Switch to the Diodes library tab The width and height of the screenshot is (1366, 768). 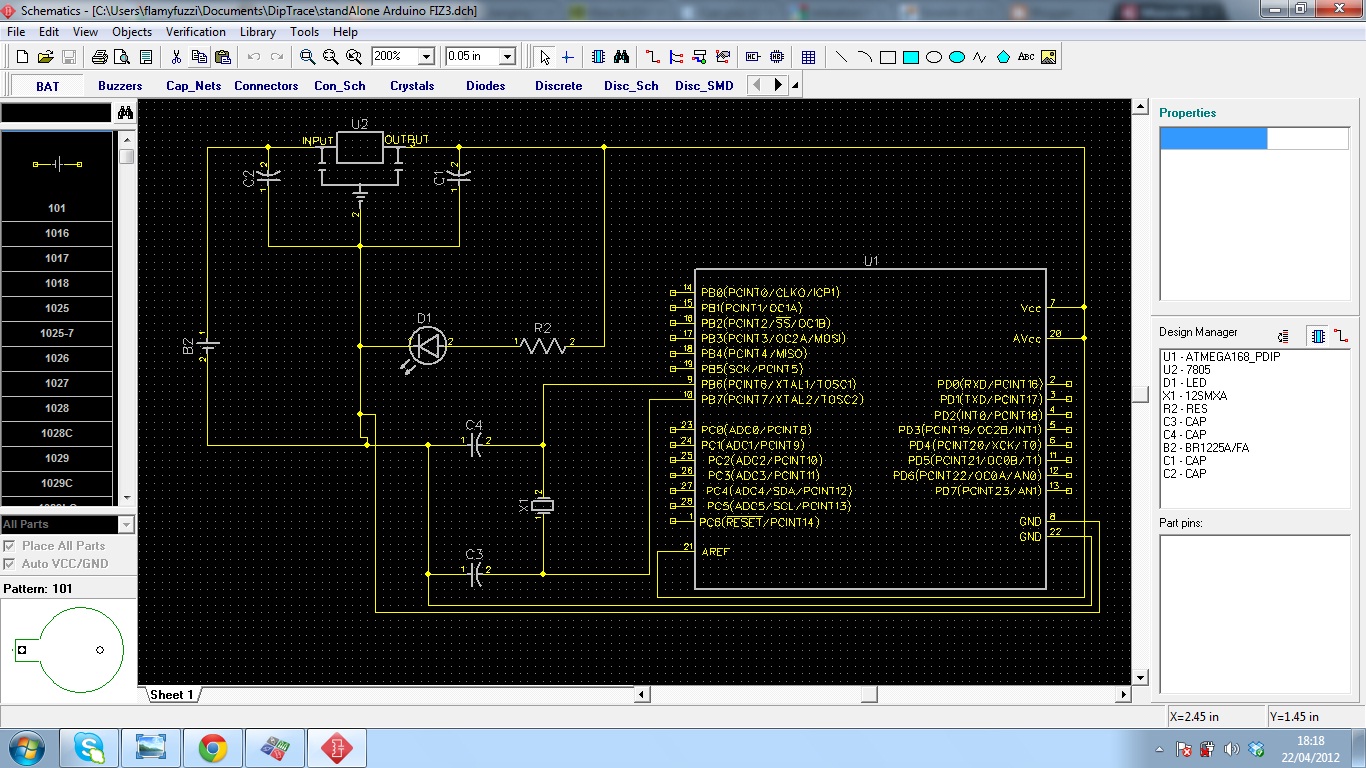[x=485, y=86]
